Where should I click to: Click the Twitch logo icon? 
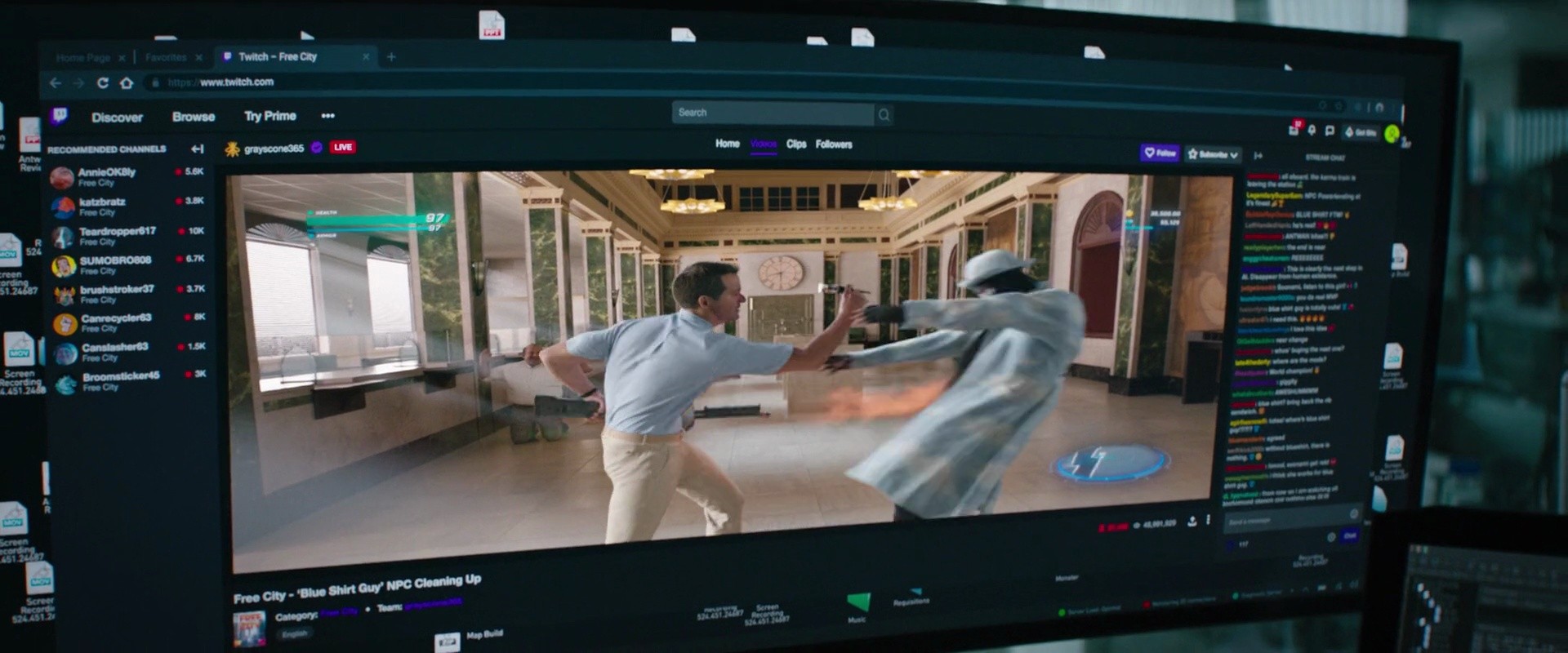tap(59, 116)
